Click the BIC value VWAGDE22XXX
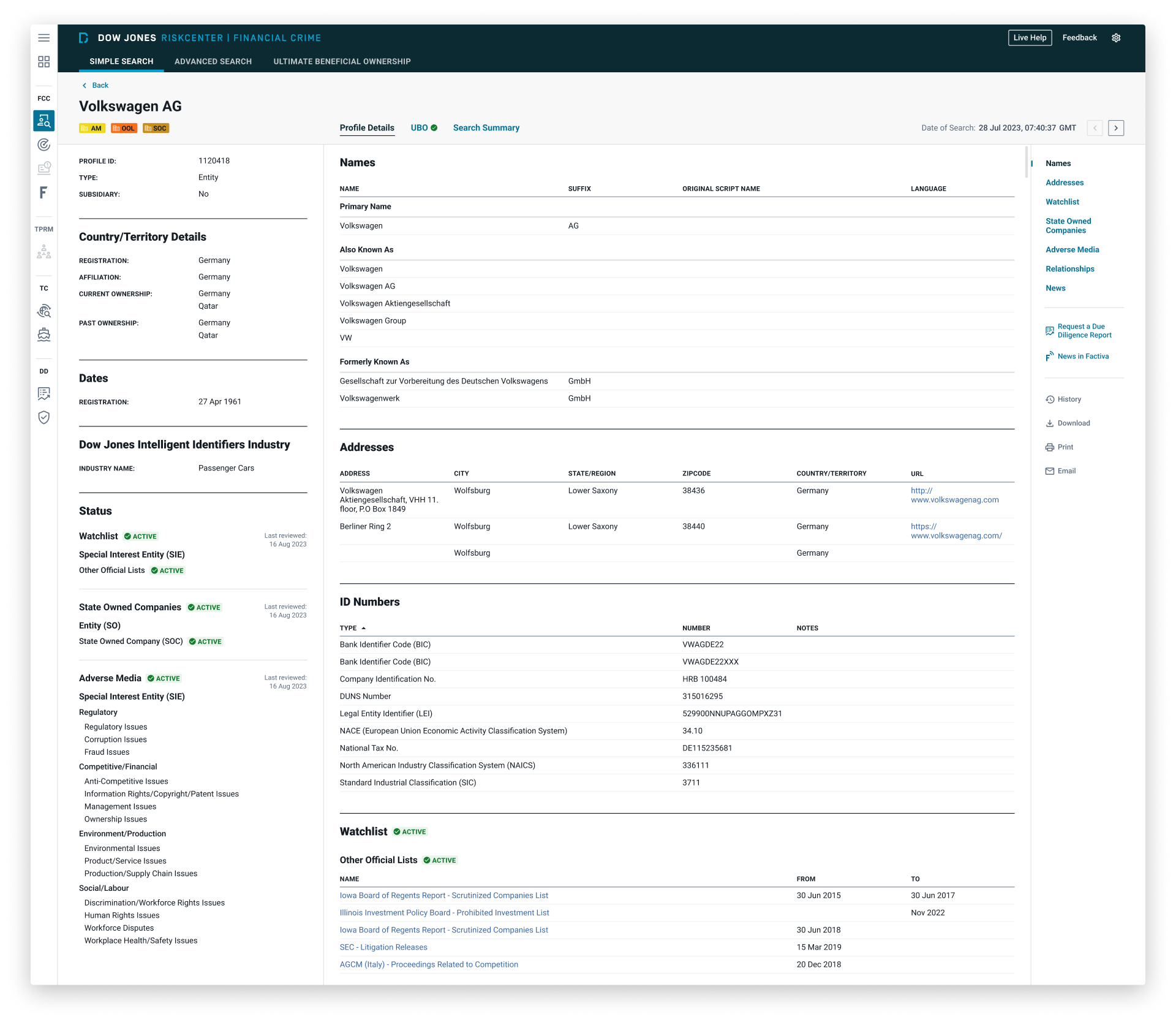The height and width of the screenshot is (1017, 1176). click(710, 662)
